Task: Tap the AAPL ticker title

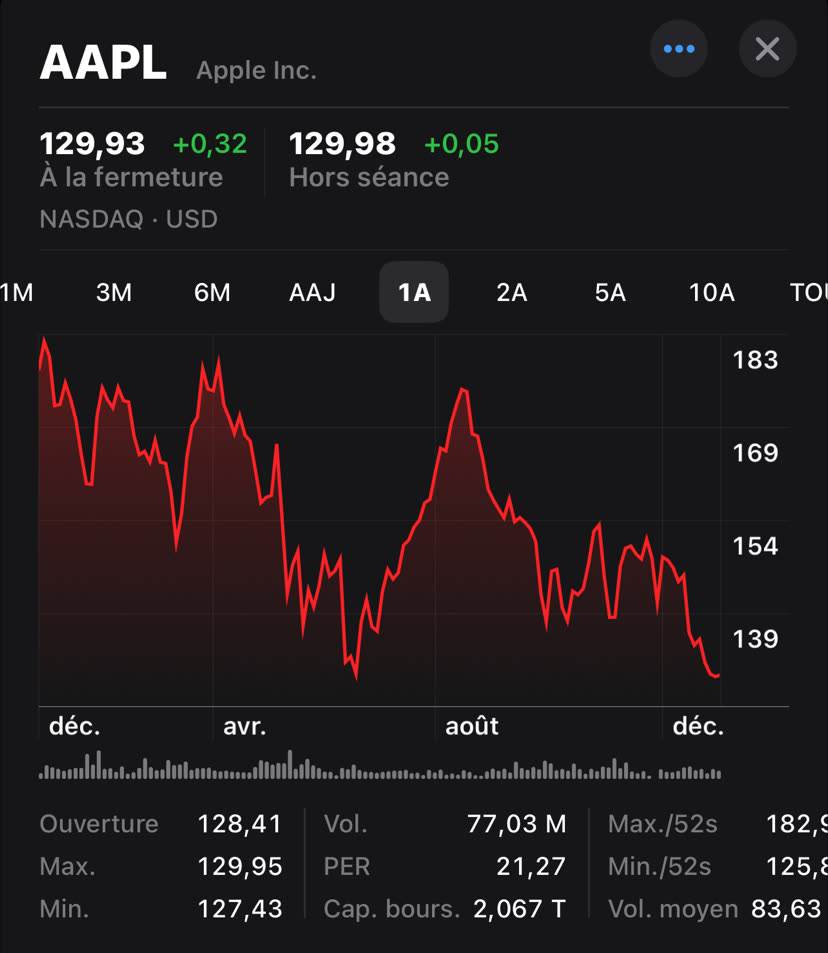Action: pos(103,62)
